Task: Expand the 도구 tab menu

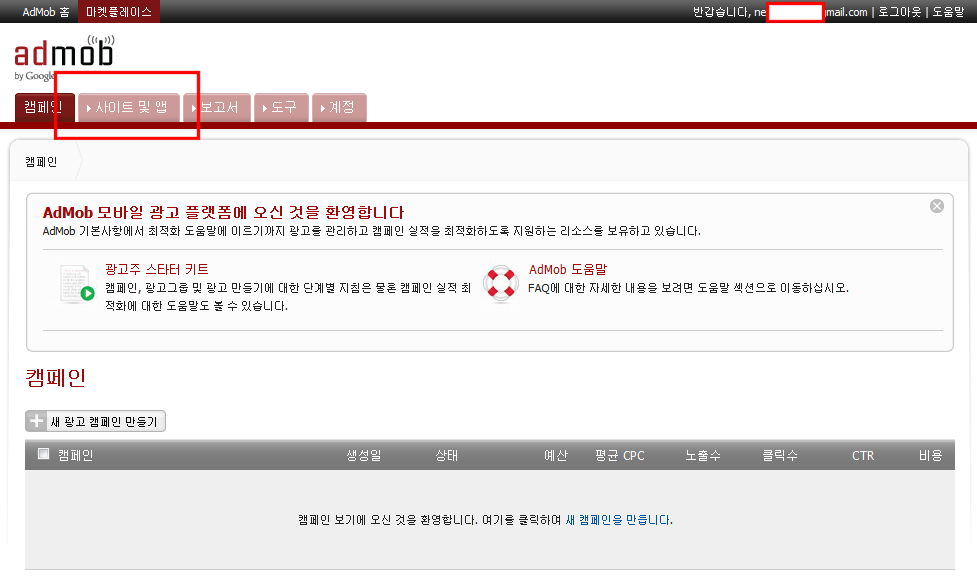Action: click(x=282, y=107)
